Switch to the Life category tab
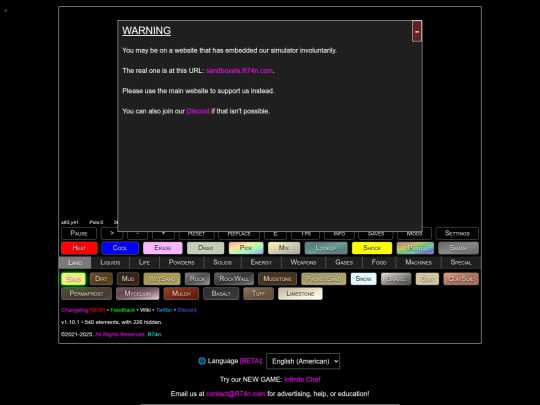The height and width of the screenshot is (405, 540). 144,262
